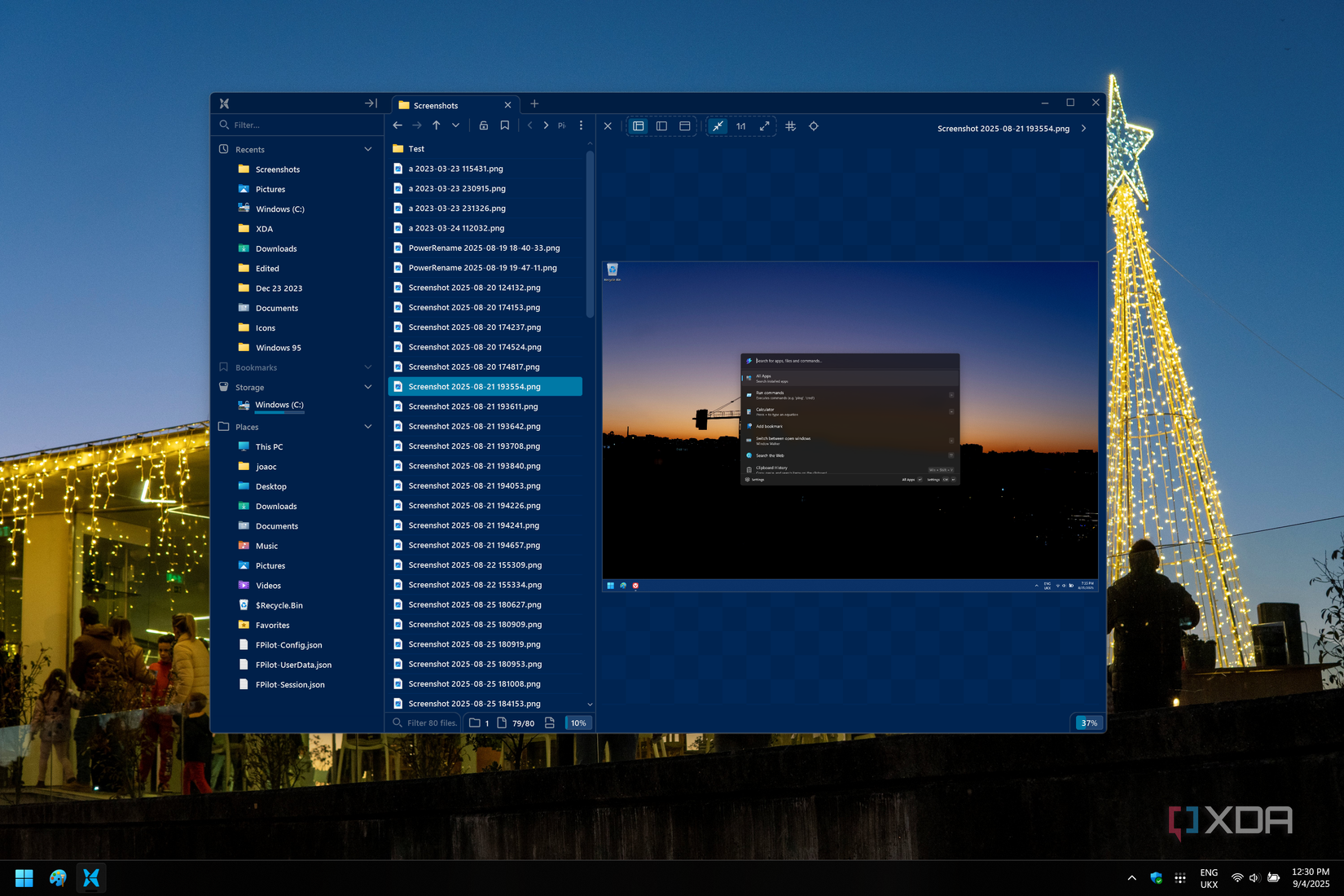Switch preview to horizontal split layout
1344x896 pixels.
(x=684, y=126)
